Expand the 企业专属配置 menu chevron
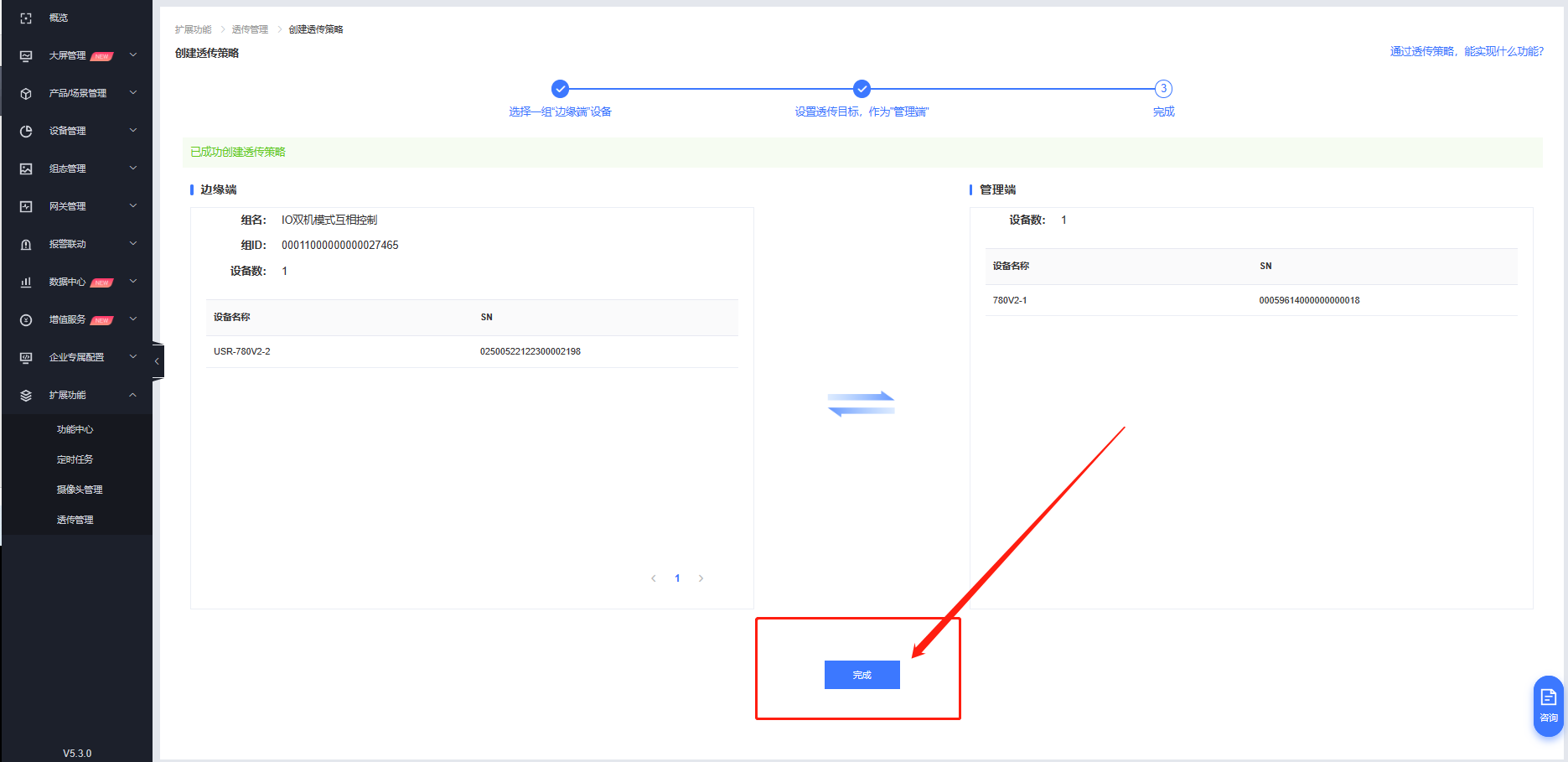 pyautogui.click(x=133, y=357)
